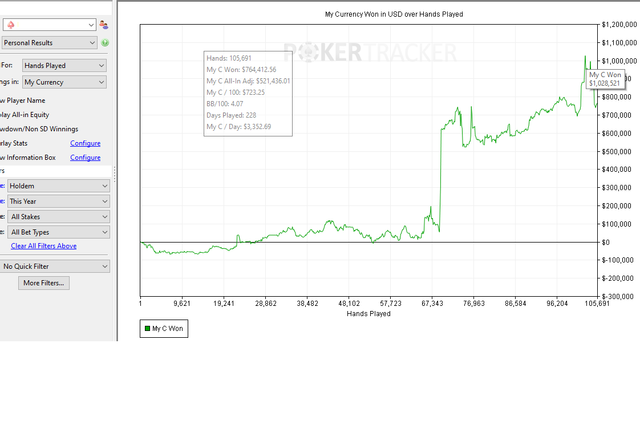Expand the All Bet Types dropdown
Viewport: 640px width, 444px height.
pos(59,233)
